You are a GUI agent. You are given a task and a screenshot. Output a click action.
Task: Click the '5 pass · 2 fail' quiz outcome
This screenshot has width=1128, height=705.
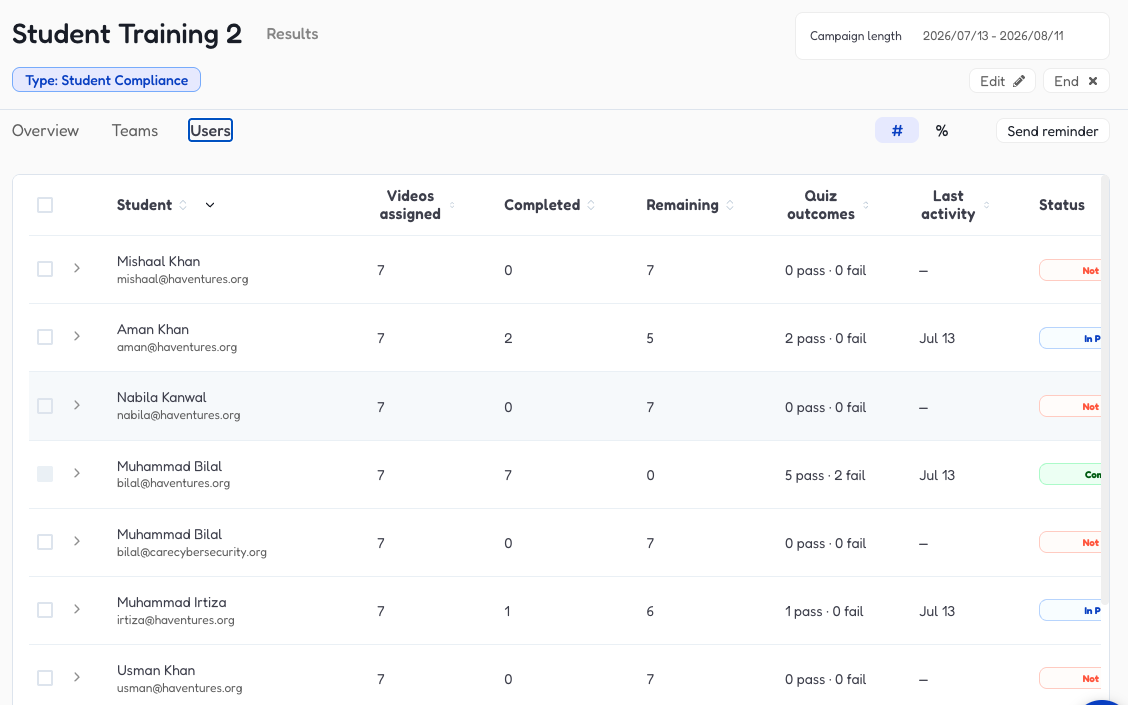pyautogui.click(x=825, y=476)
